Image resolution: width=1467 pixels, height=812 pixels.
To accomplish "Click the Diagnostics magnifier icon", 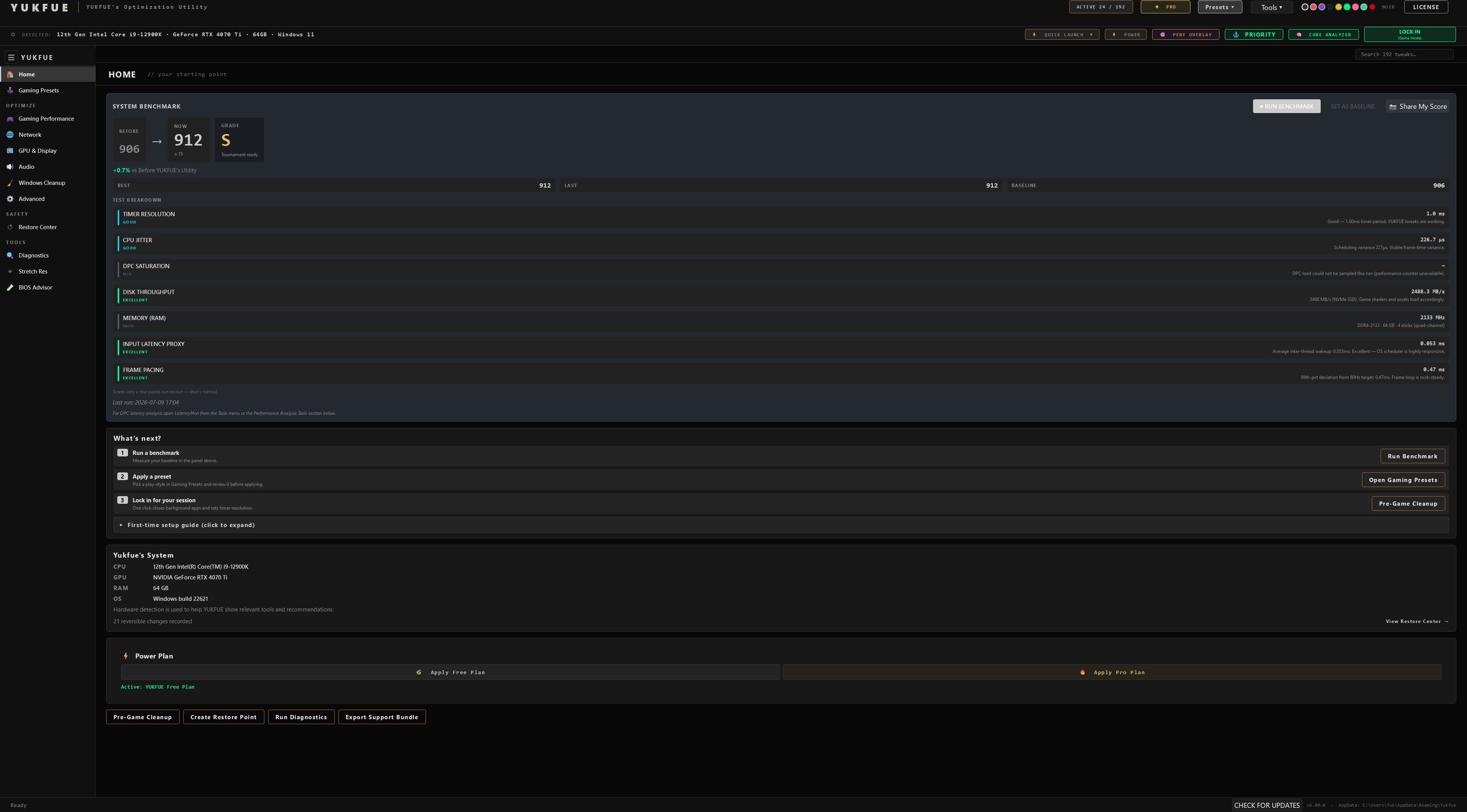I will 10,255.
